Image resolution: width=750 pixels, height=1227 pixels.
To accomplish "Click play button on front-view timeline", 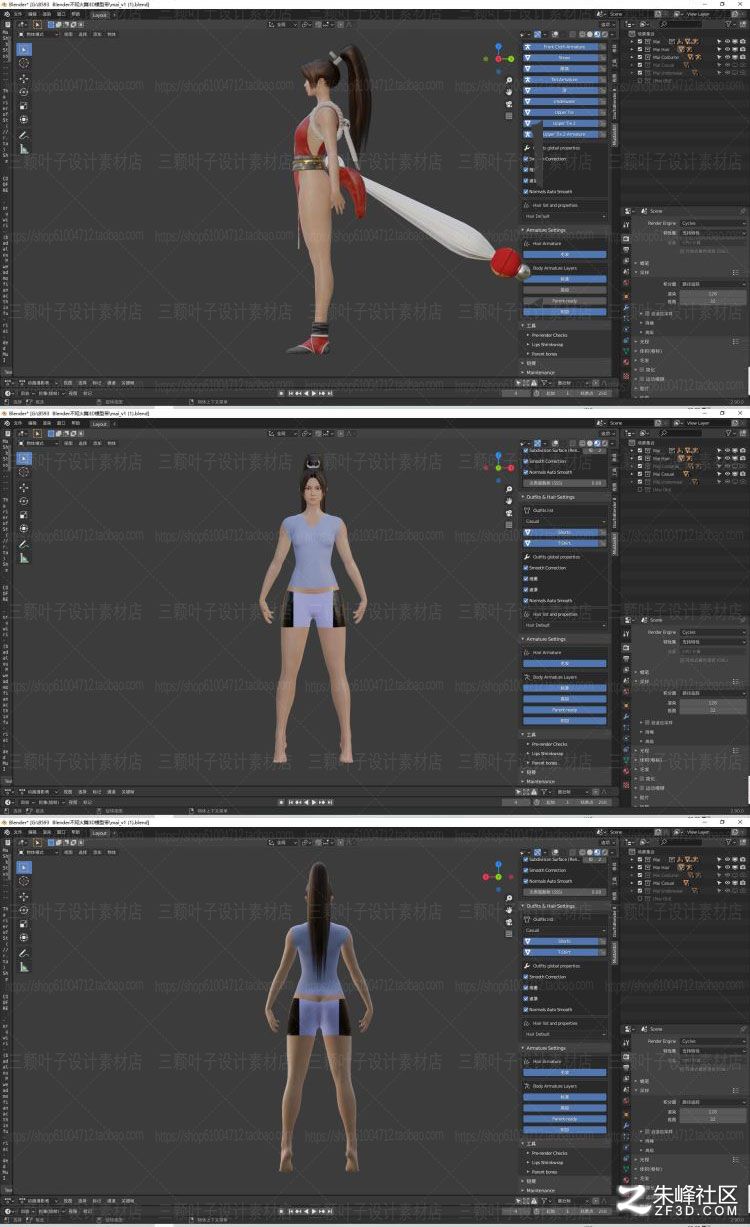I will tap(315, 802).
